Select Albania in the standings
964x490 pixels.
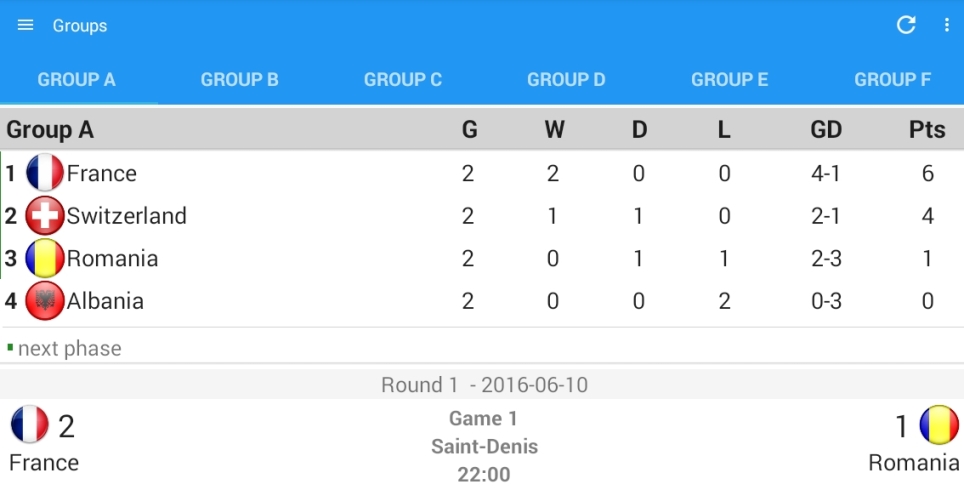coord(105,301)
